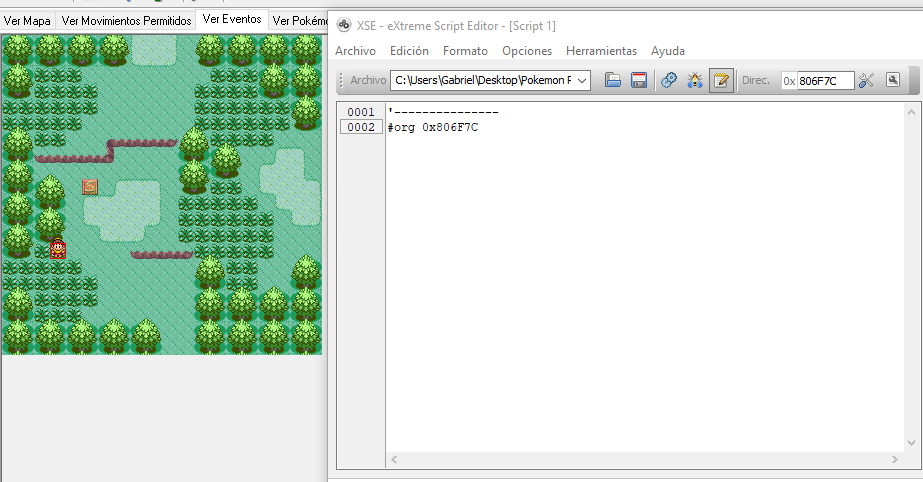Open the Formato menu
This screenshot has height=482, width=923.
tap(465, 50)
